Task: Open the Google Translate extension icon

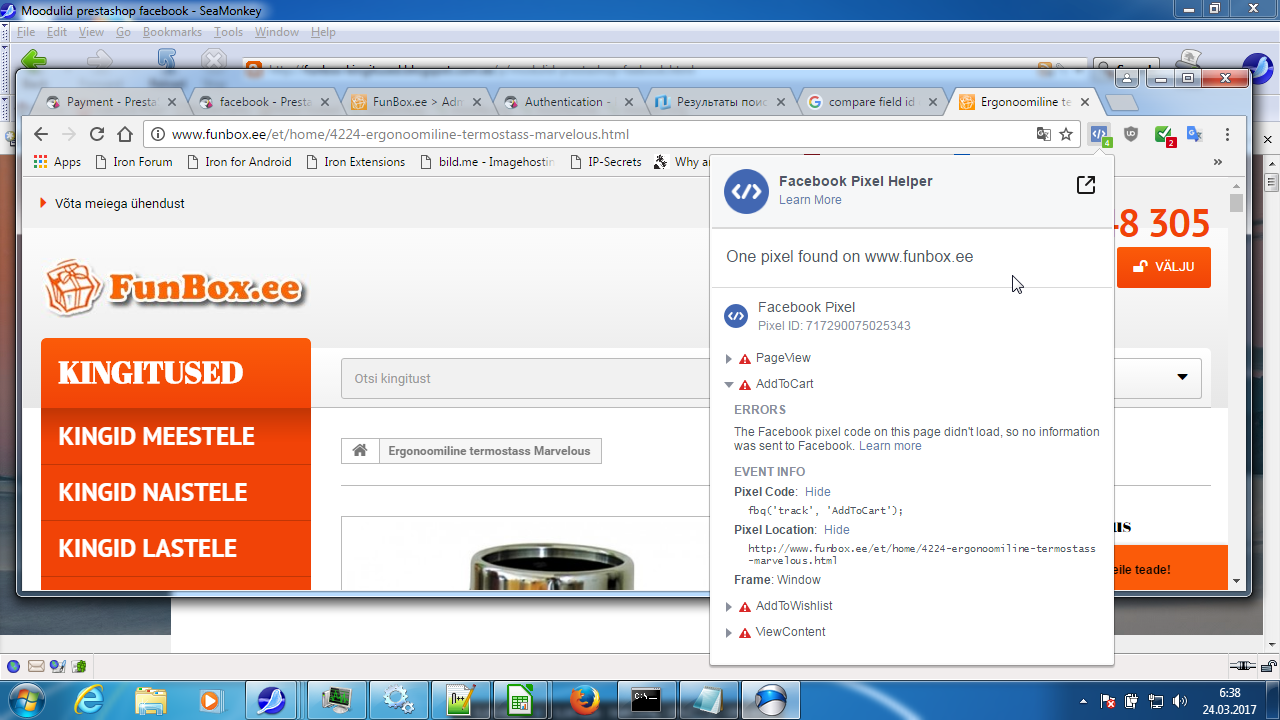Action: coord(1194,134)
